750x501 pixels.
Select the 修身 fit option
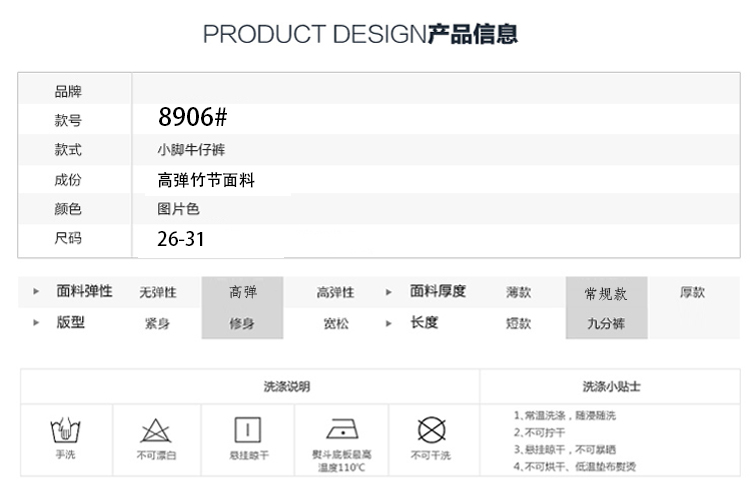242,323
